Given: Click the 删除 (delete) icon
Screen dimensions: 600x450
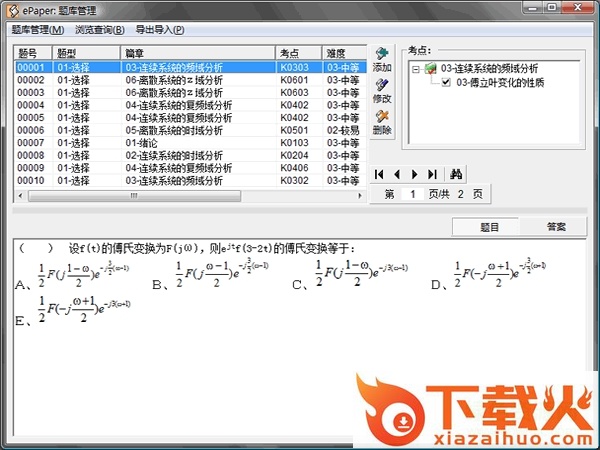Looking at the screenshot, I should point(382,117).
